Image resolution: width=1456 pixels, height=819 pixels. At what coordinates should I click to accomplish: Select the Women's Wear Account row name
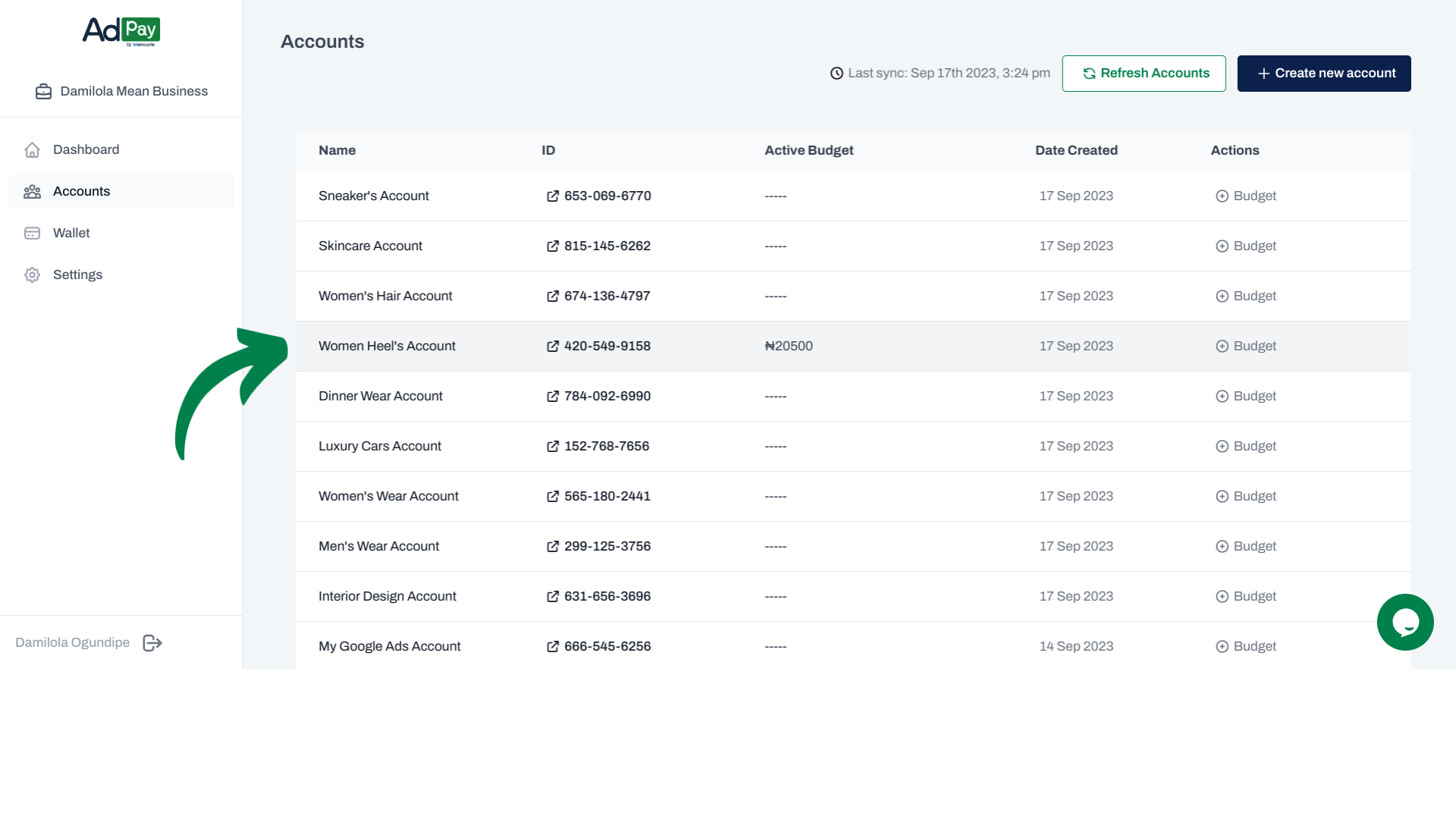[x=388, y=497]
